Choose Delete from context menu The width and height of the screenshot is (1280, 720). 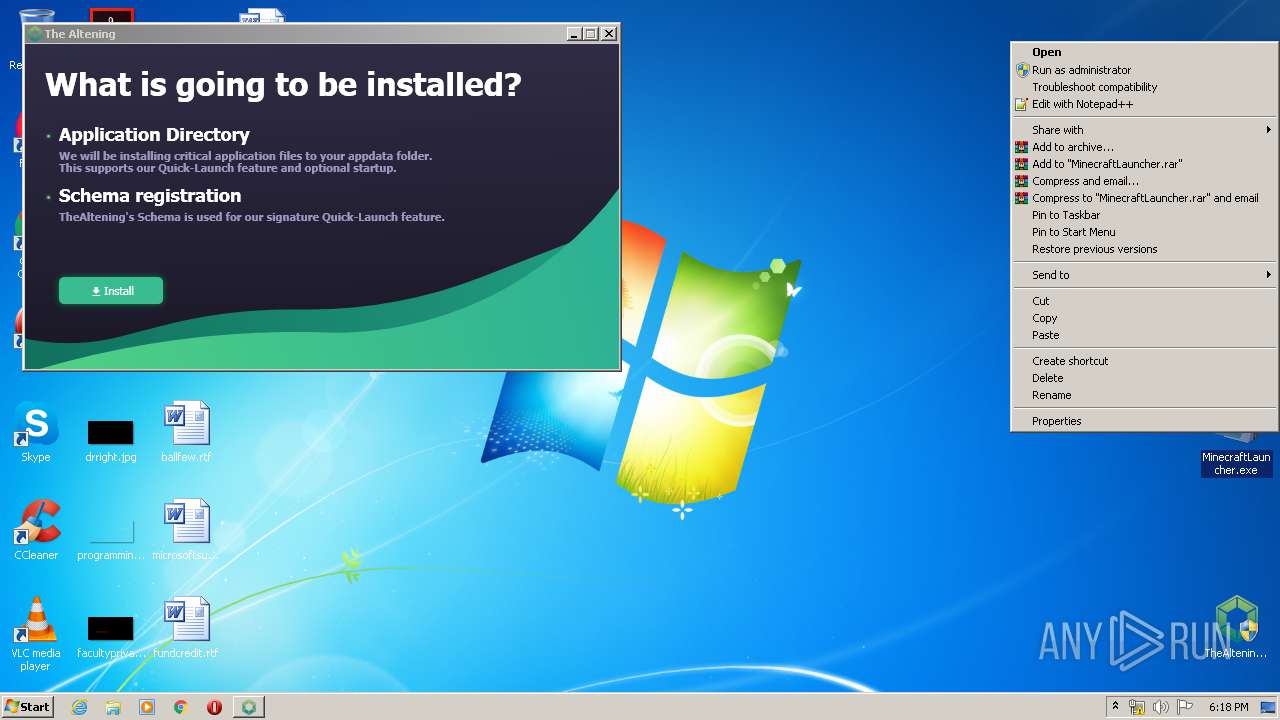tap(1144, 378)
